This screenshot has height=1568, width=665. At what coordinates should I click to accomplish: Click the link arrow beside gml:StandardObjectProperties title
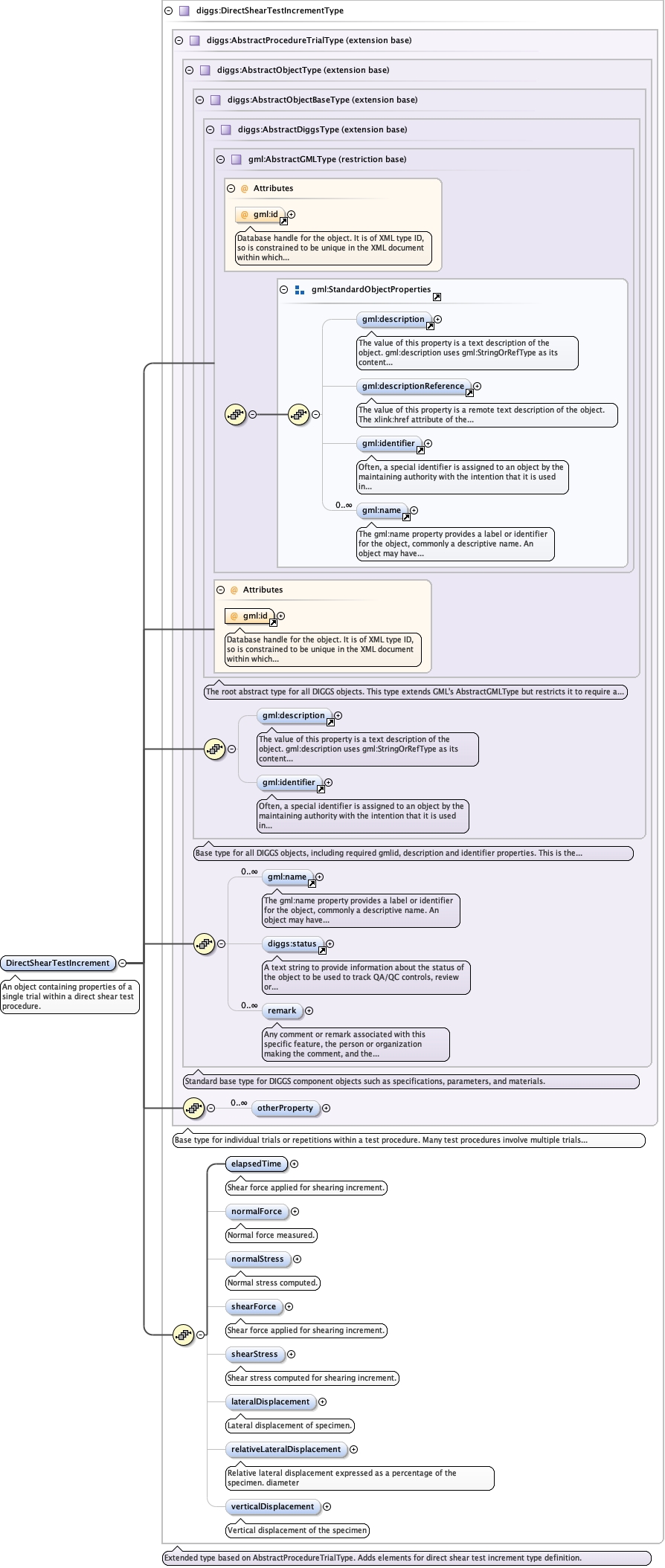437,297
